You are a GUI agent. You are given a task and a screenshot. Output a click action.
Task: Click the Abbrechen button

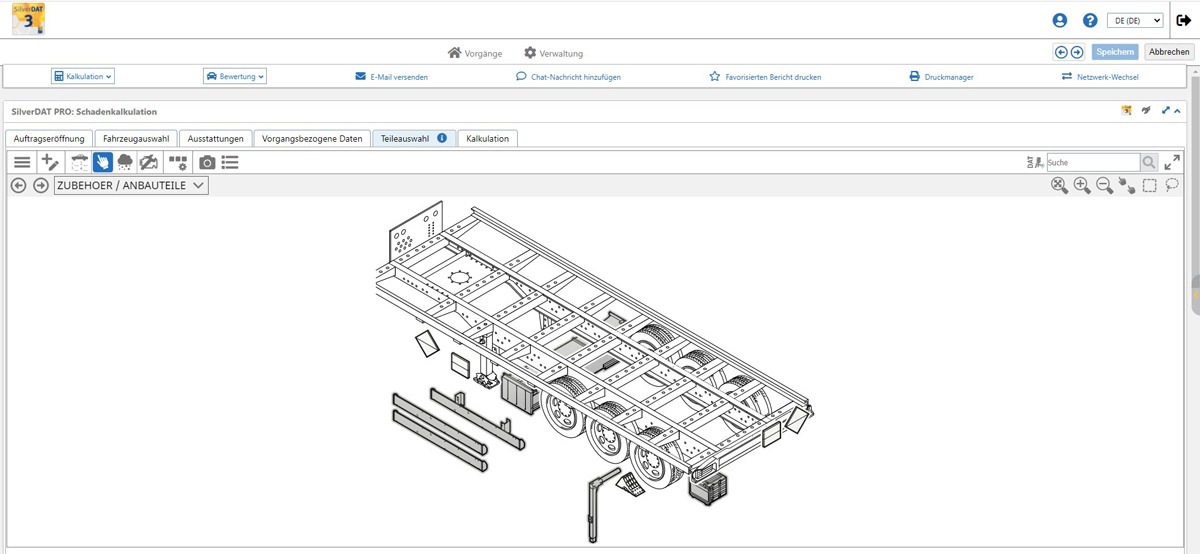point(1168,52)
